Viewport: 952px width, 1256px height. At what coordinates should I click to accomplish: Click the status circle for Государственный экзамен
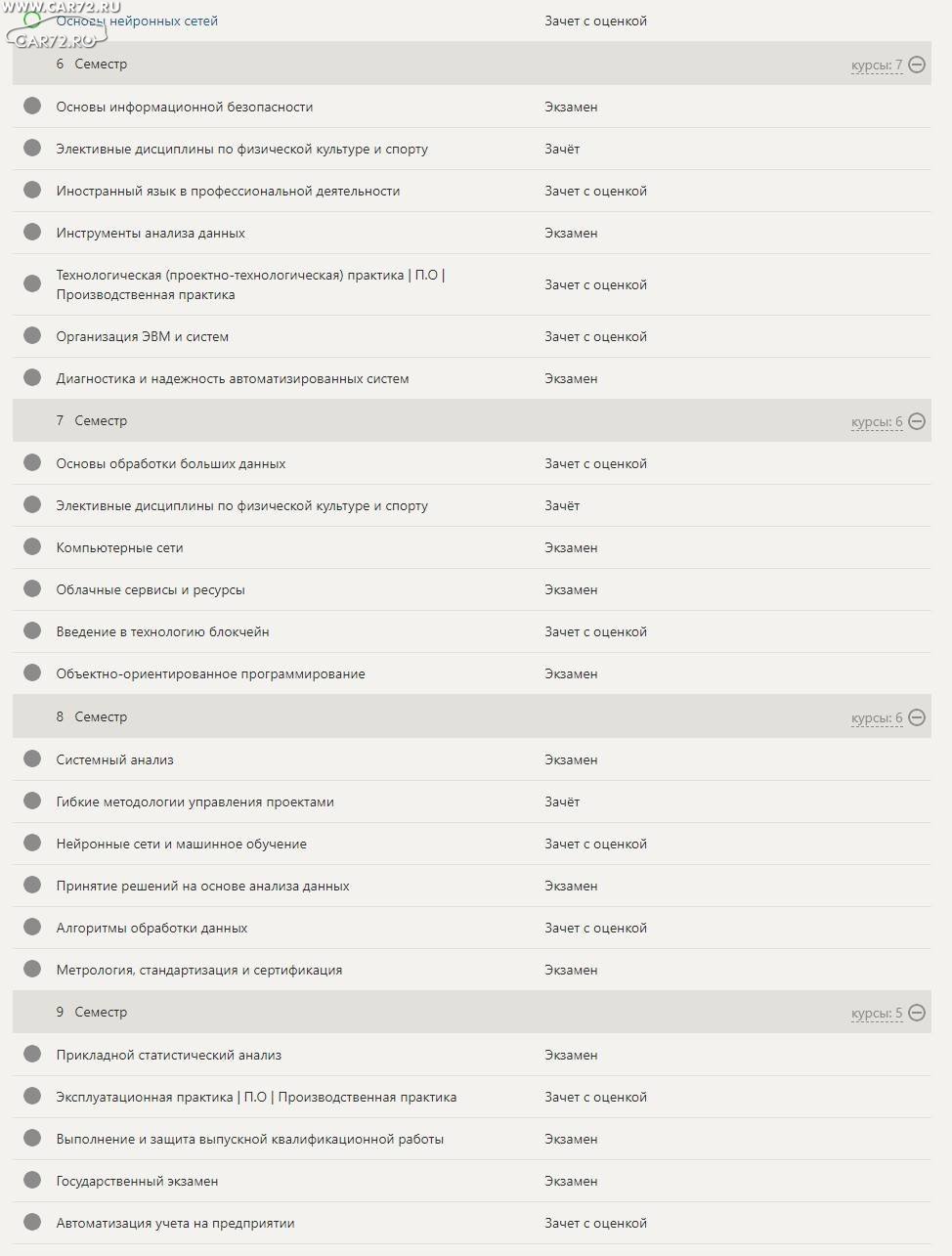pyautogui.click(x=32, y=1180)
